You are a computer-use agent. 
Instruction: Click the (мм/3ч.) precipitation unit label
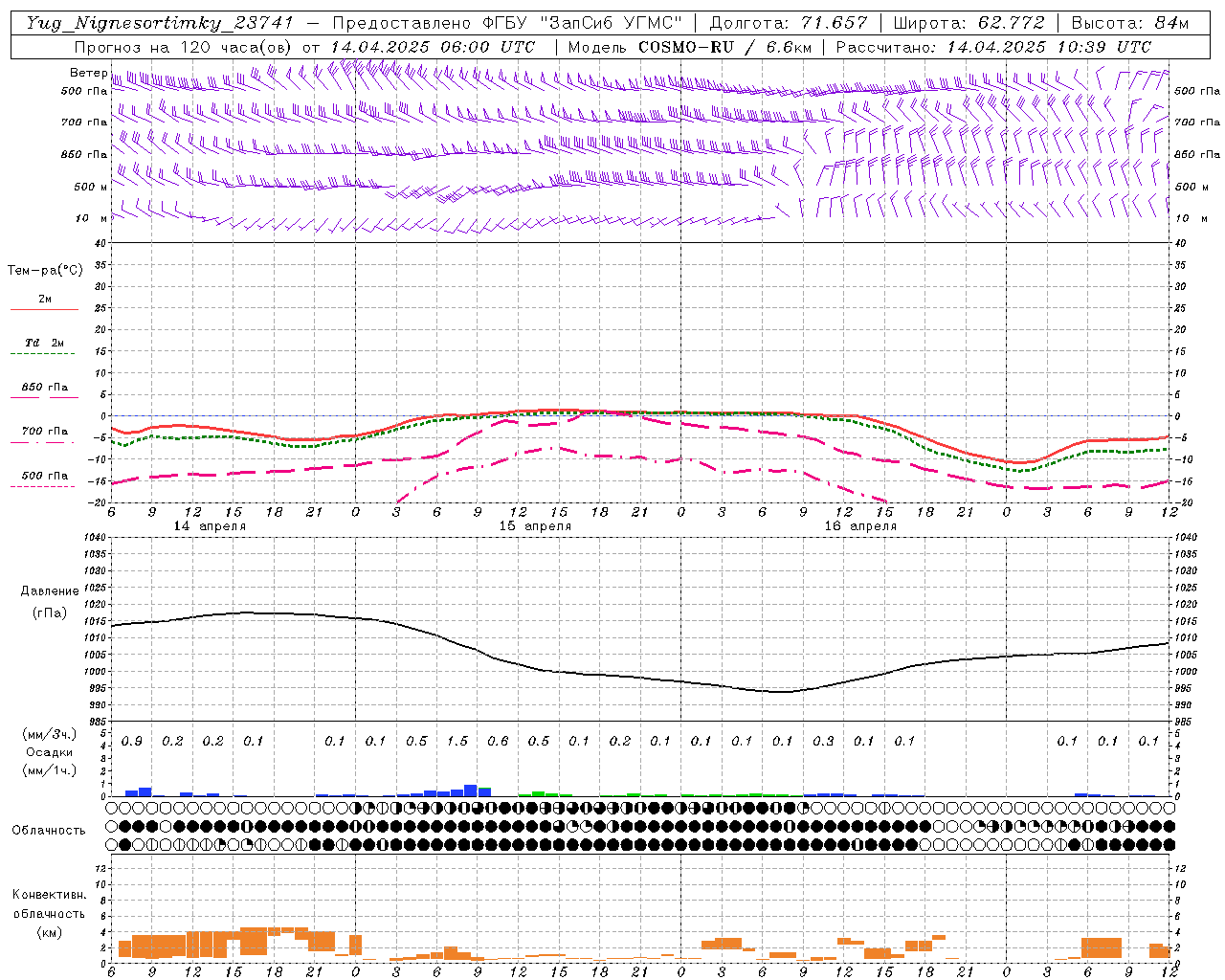[x=50, y=733]
